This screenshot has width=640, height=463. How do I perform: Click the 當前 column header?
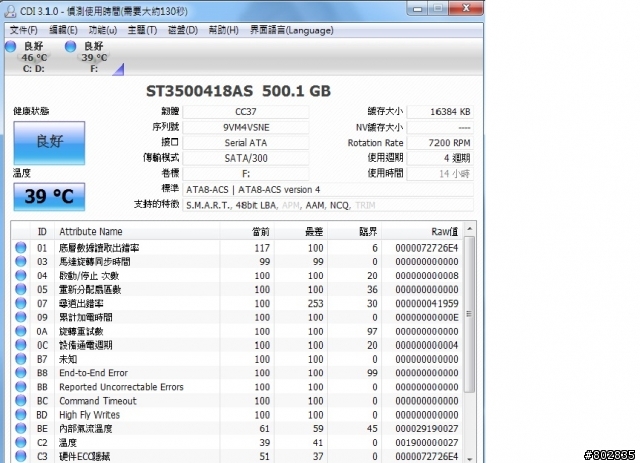tap(247, 232)
